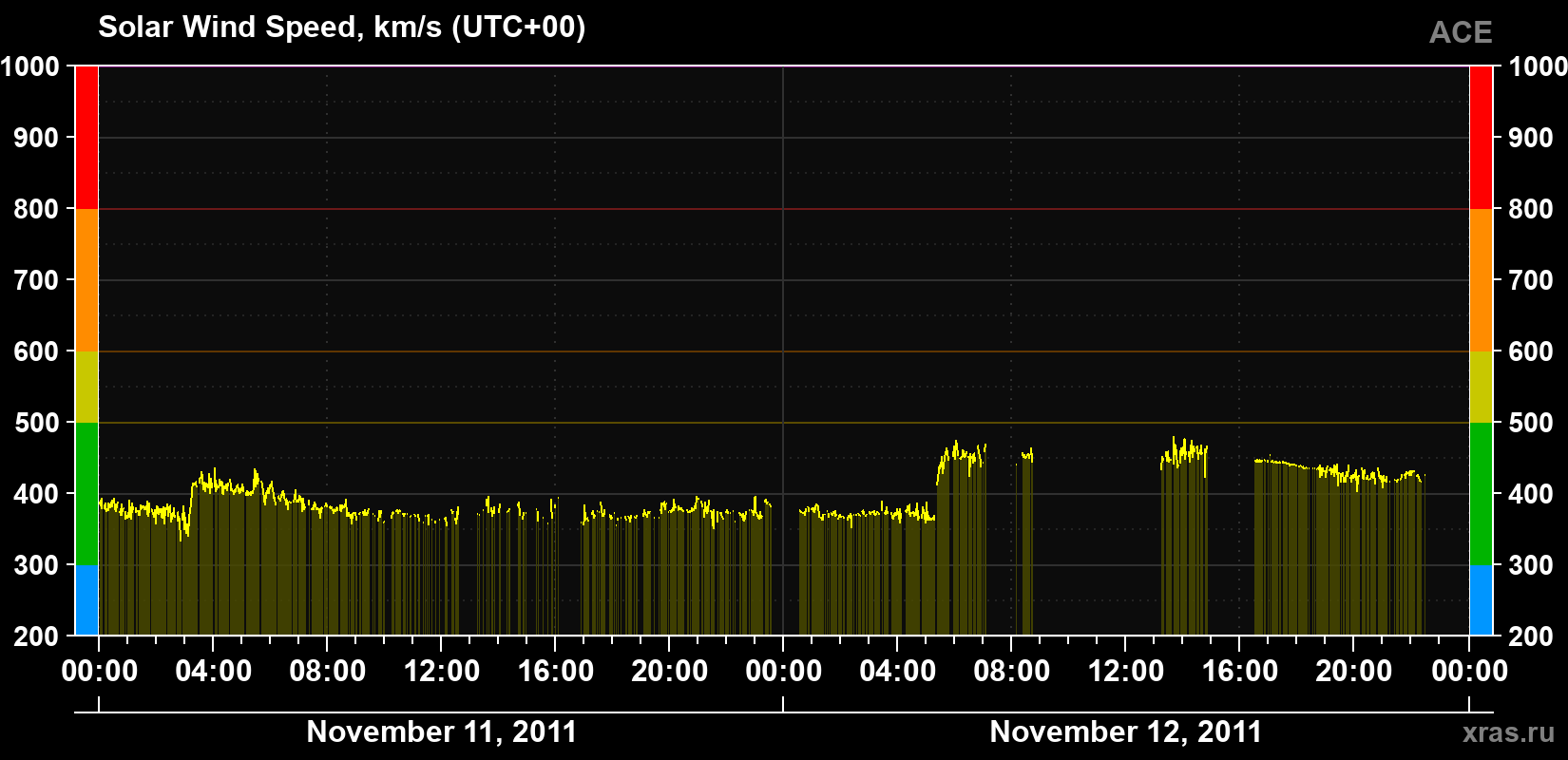Click the red color band on left scale
Screen dimensions: 1568x760
[86, 138]
